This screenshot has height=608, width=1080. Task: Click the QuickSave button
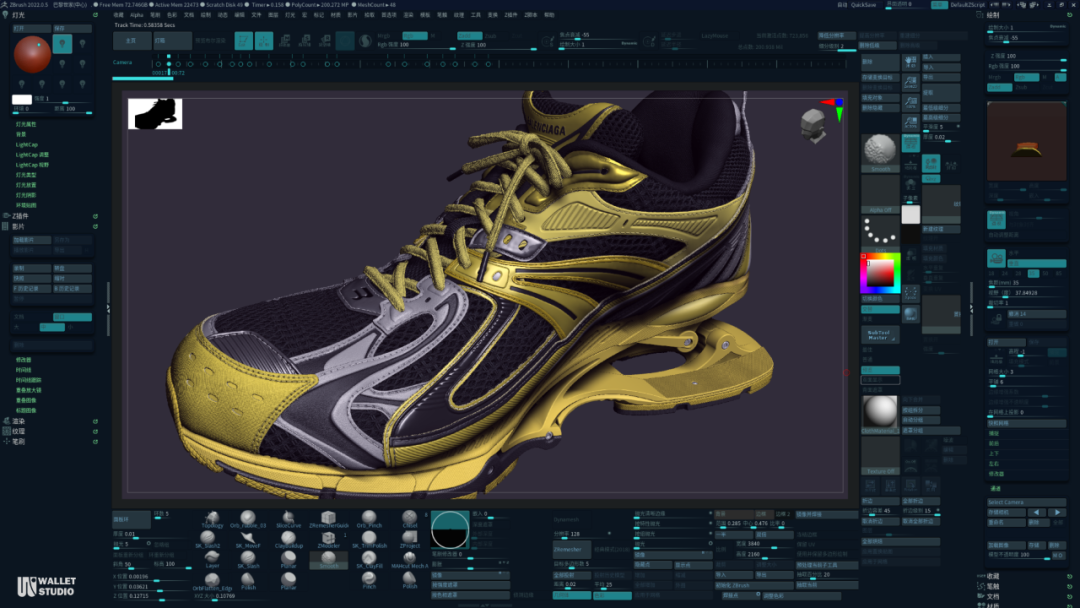pyautogui.click(x=864, y=5)
